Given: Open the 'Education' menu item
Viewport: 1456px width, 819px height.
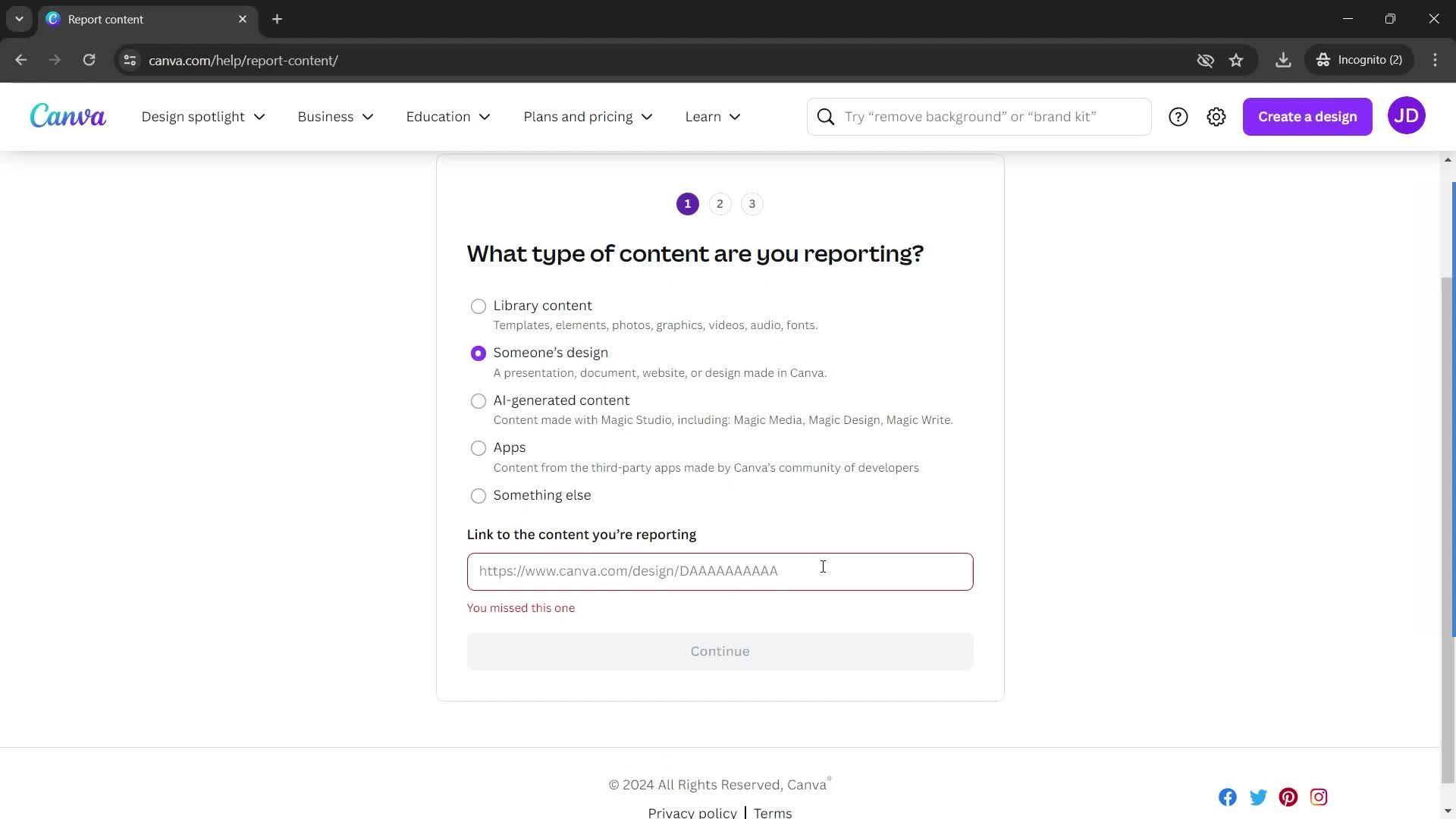Looking at the screenshot, I should [448, 116].
